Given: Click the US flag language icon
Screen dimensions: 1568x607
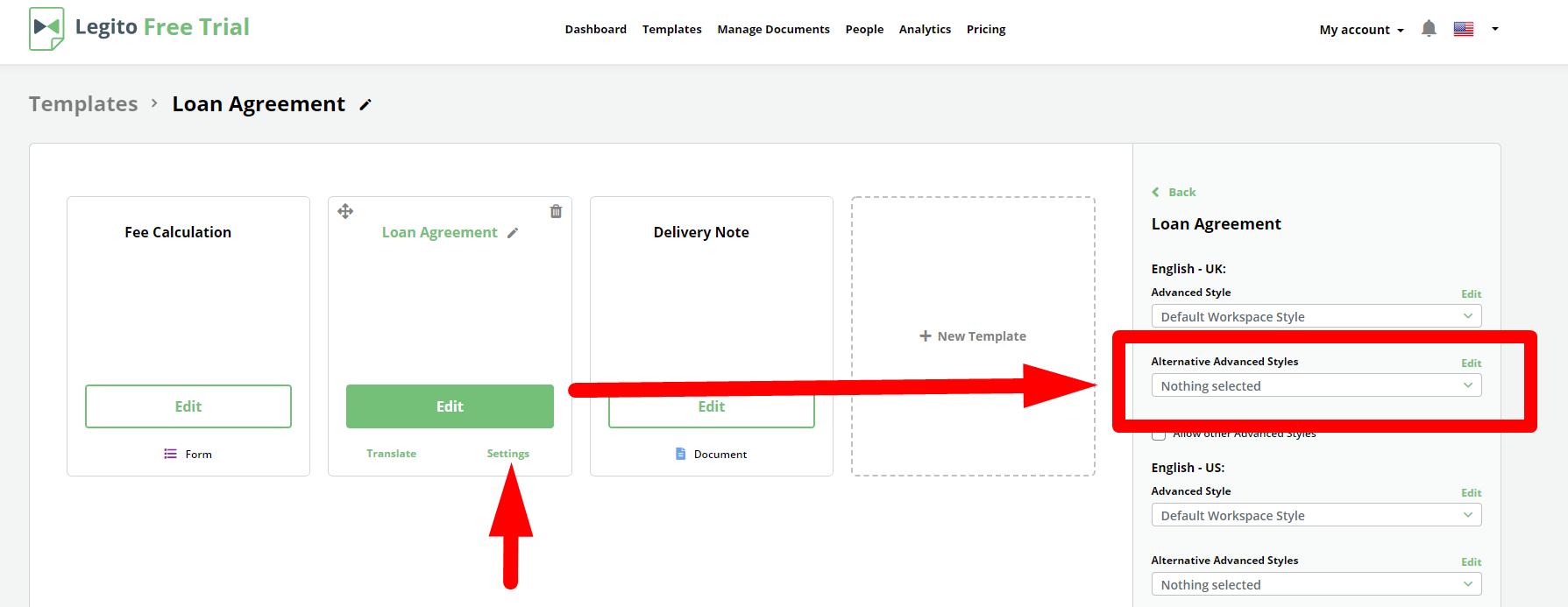Looking at the screenshot, I should point(1463,29).
